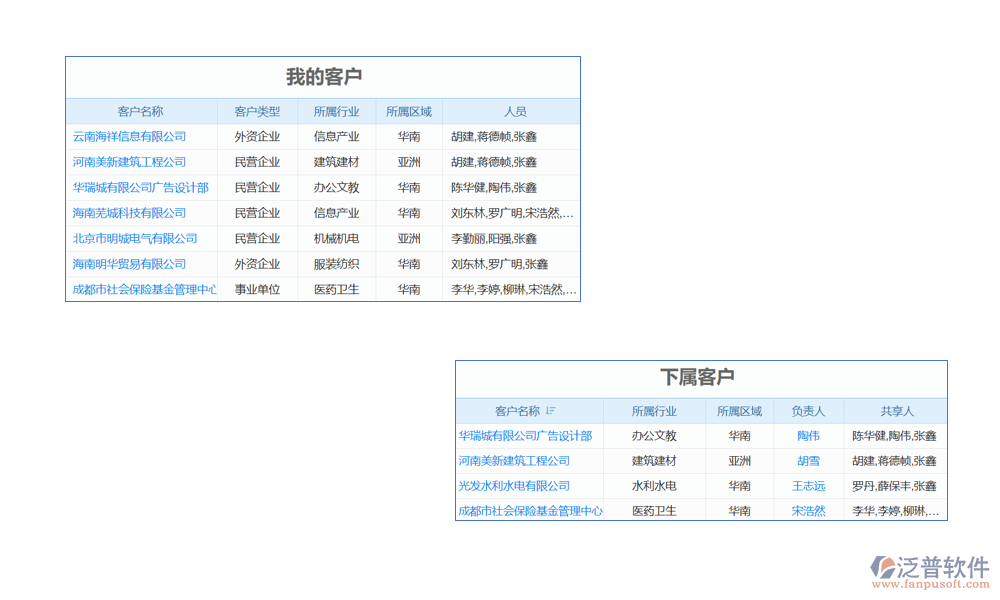Click the 负责人 column header
This screenshot has height=600, width=1000.
pyautogui.click(x=808, y=411)
